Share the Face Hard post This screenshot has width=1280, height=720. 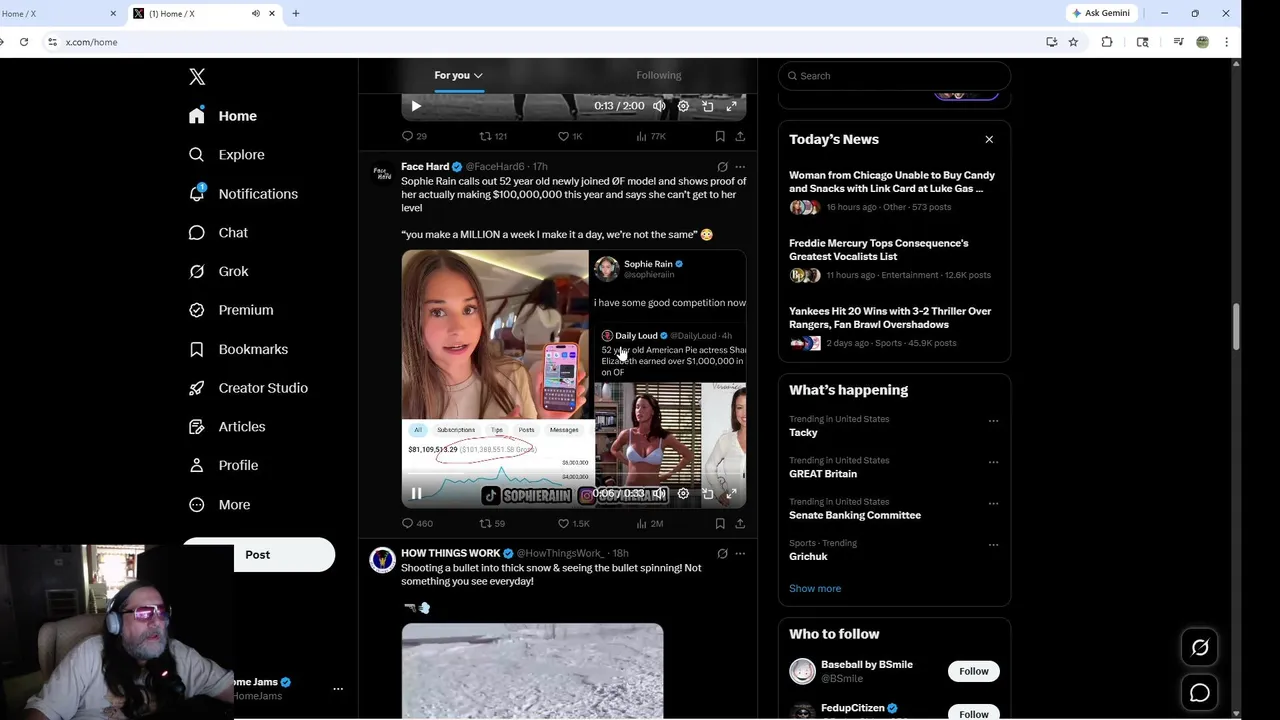[740, 523]
